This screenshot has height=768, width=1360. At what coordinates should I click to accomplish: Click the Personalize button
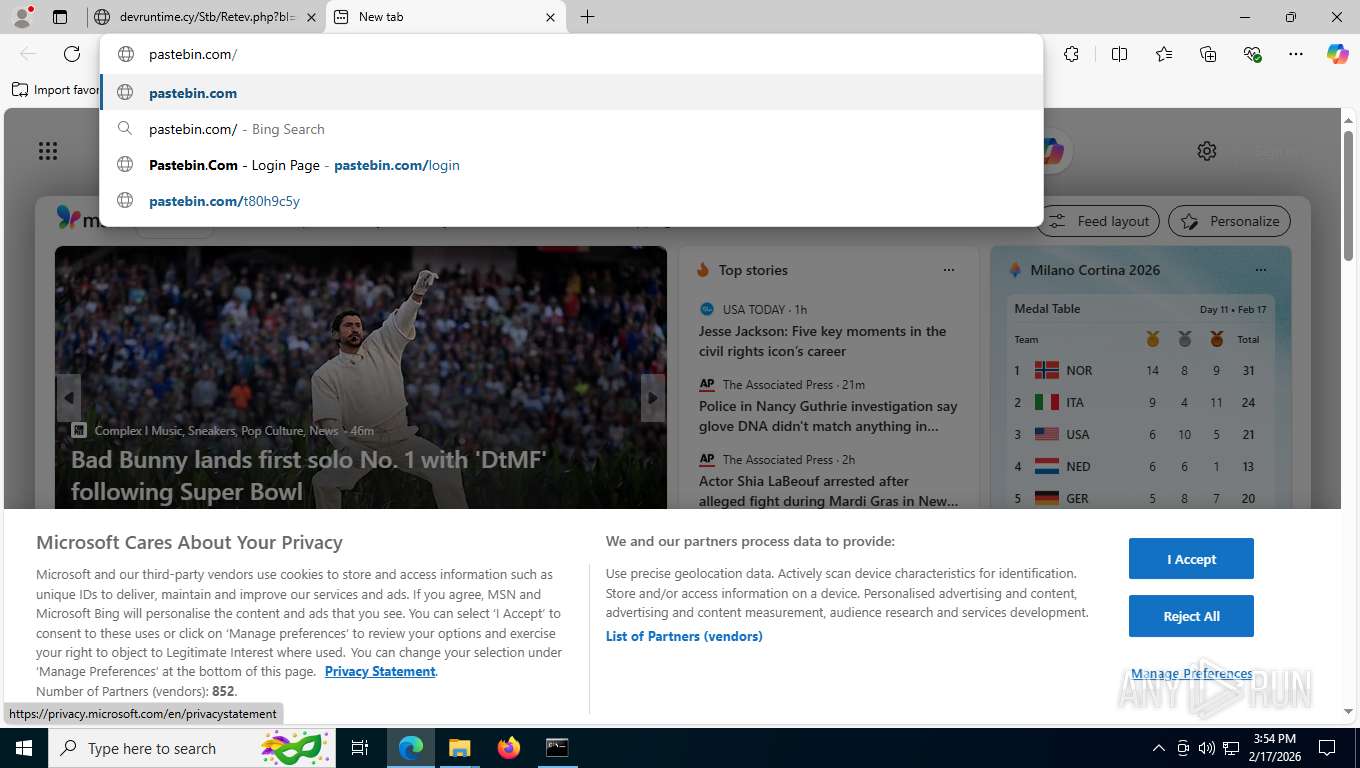point(1229,221)
